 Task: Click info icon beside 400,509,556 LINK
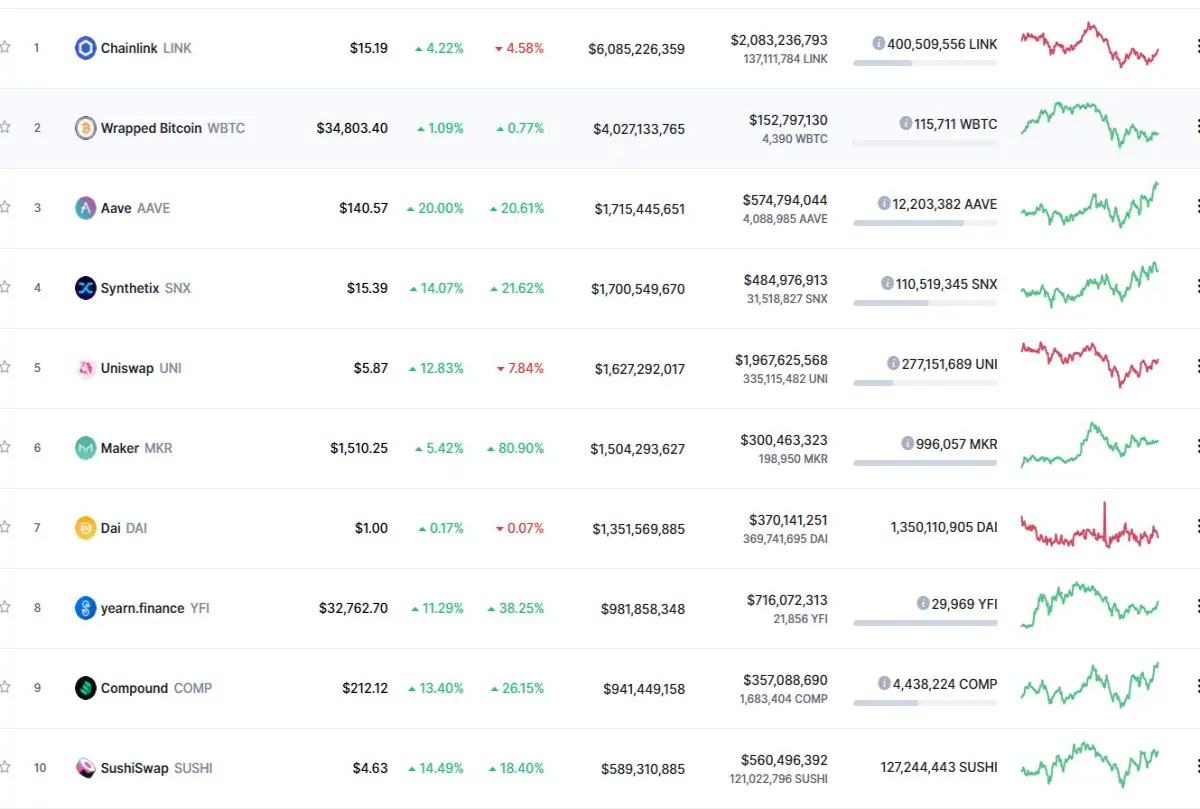coord(879,44)
